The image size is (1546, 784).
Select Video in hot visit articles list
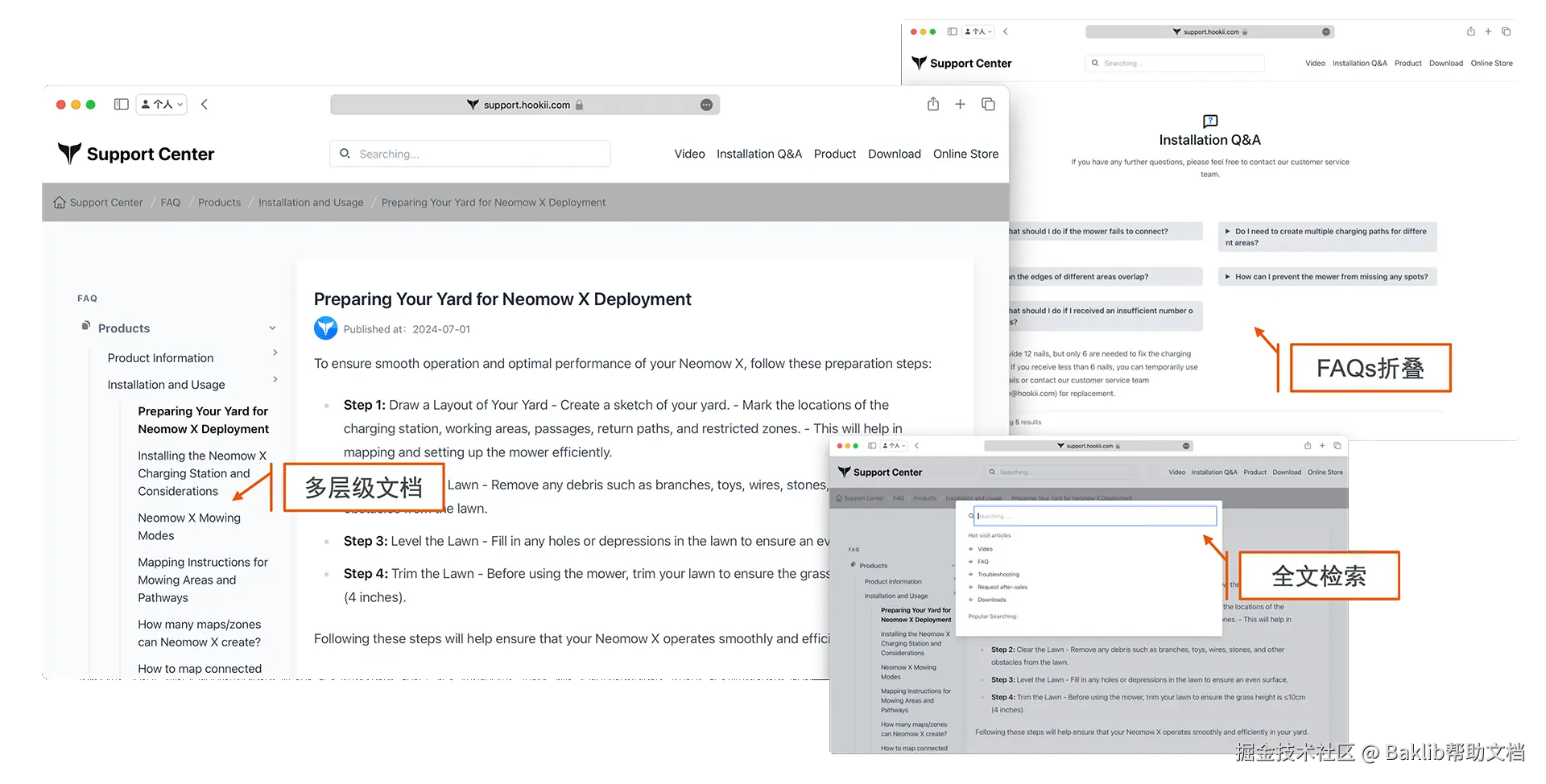tap(985, 549)
